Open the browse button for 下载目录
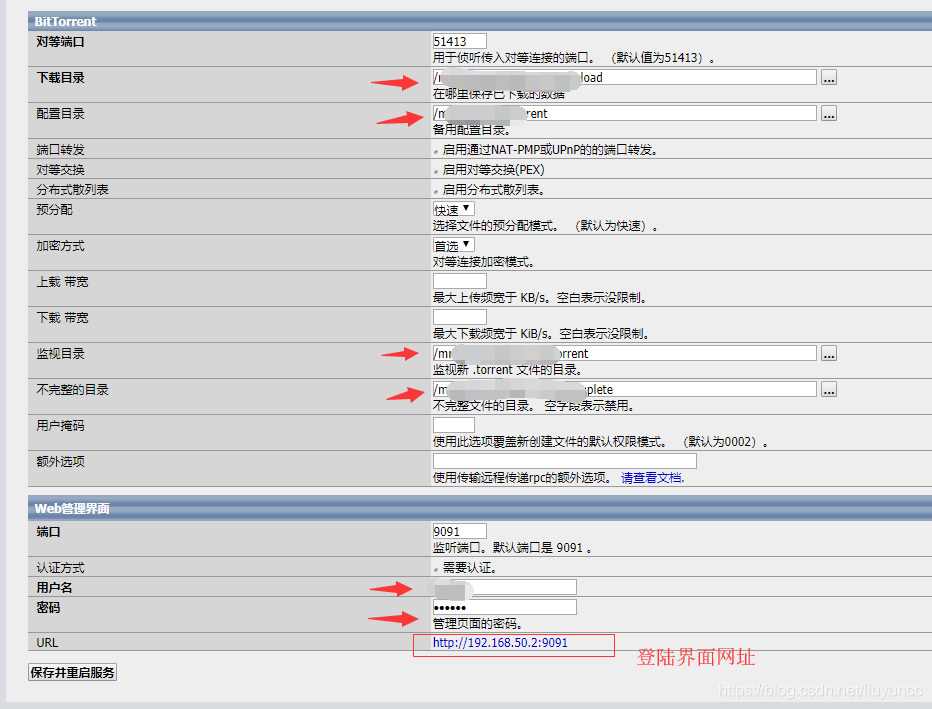Viewport: 932px width, 709px height. (829, 77)
